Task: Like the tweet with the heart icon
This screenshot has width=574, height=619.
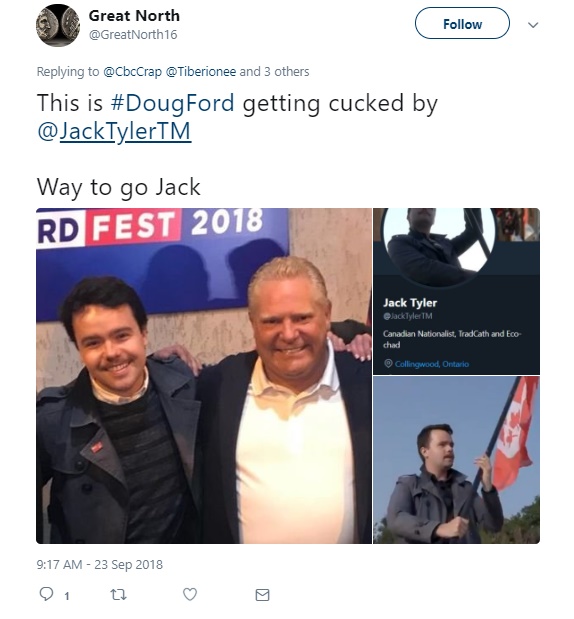Action: coord(190,594)
